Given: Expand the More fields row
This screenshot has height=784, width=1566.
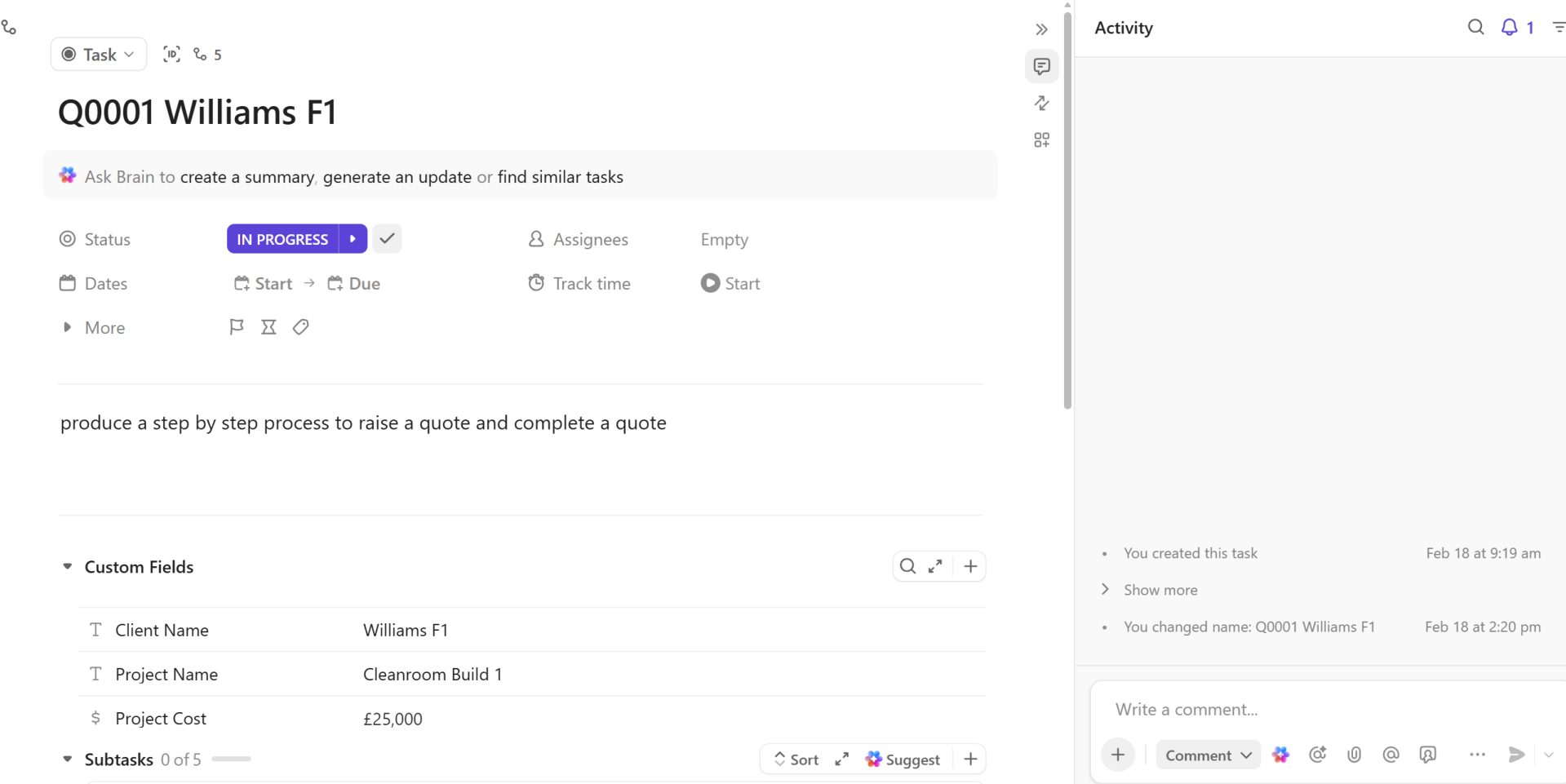Looking at the screenshot, I should pyautogui.click(x=68, y=327).
